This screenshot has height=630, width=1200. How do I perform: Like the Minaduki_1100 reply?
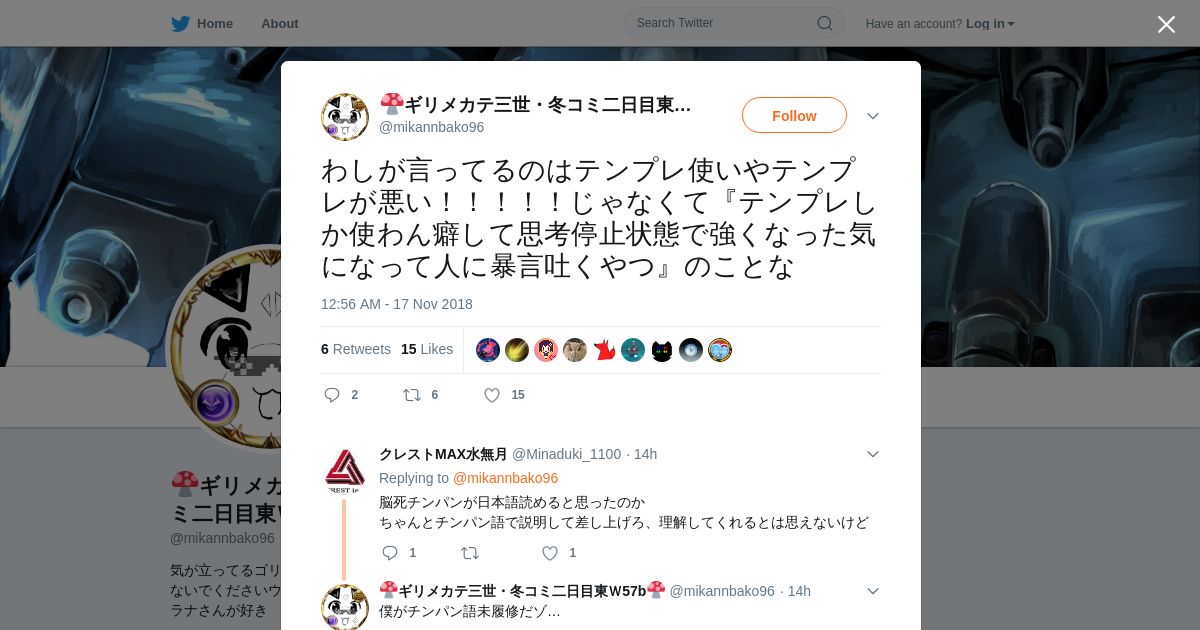pos(550,553)
